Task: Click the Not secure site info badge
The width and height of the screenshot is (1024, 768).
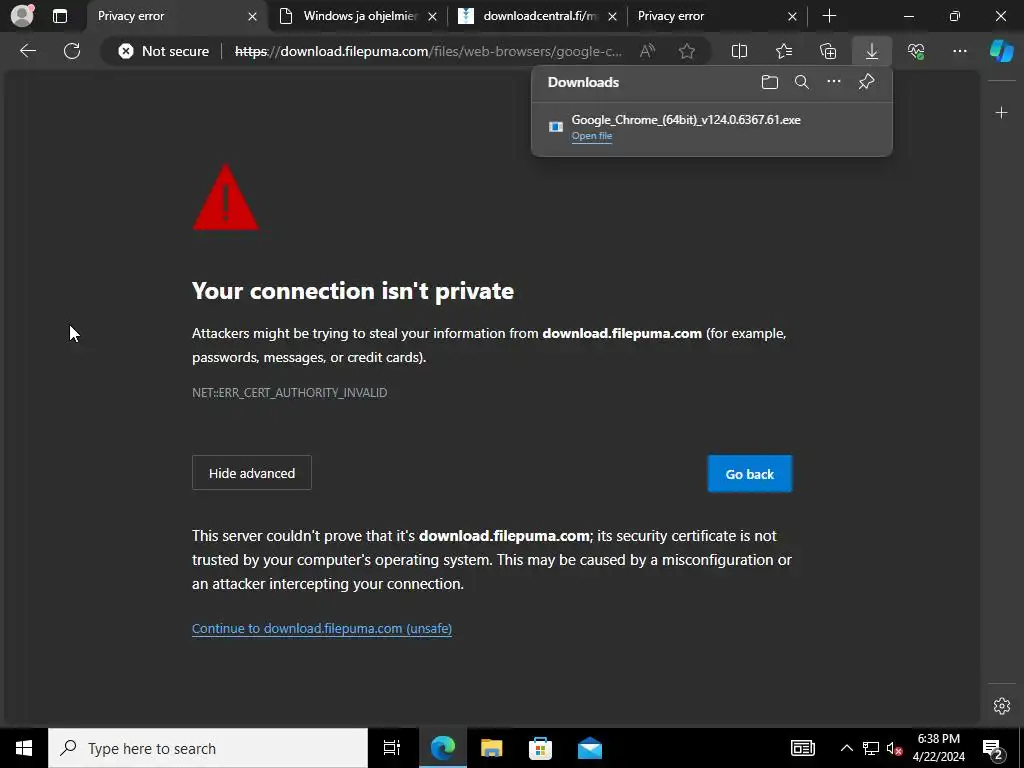Action: (163, 51)
